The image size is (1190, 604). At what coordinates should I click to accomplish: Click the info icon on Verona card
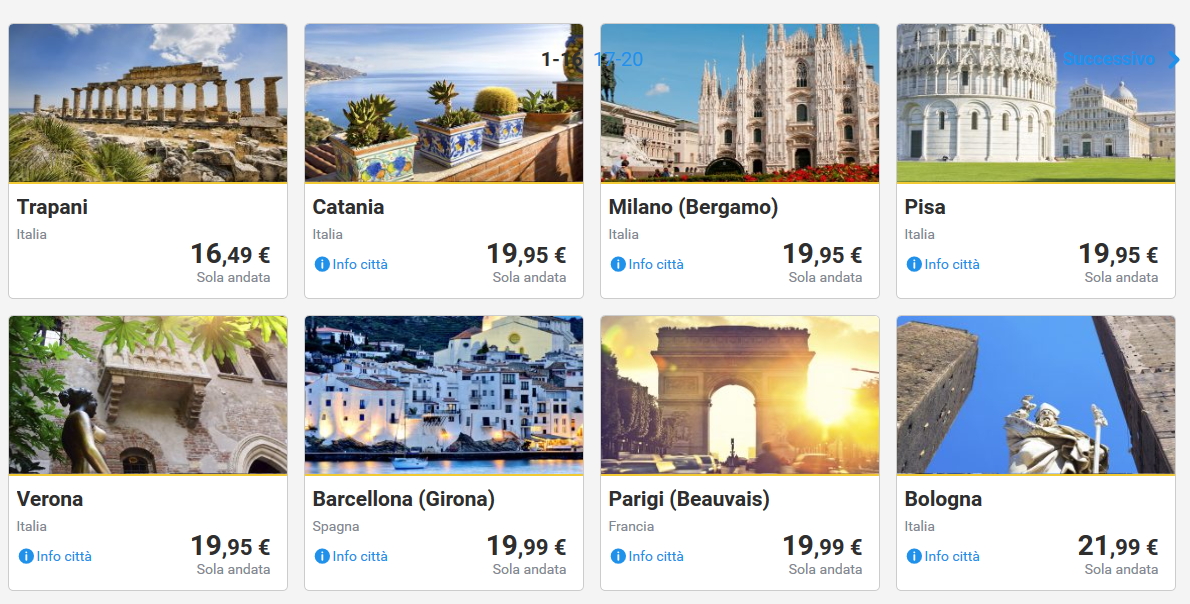coord(26,557)
